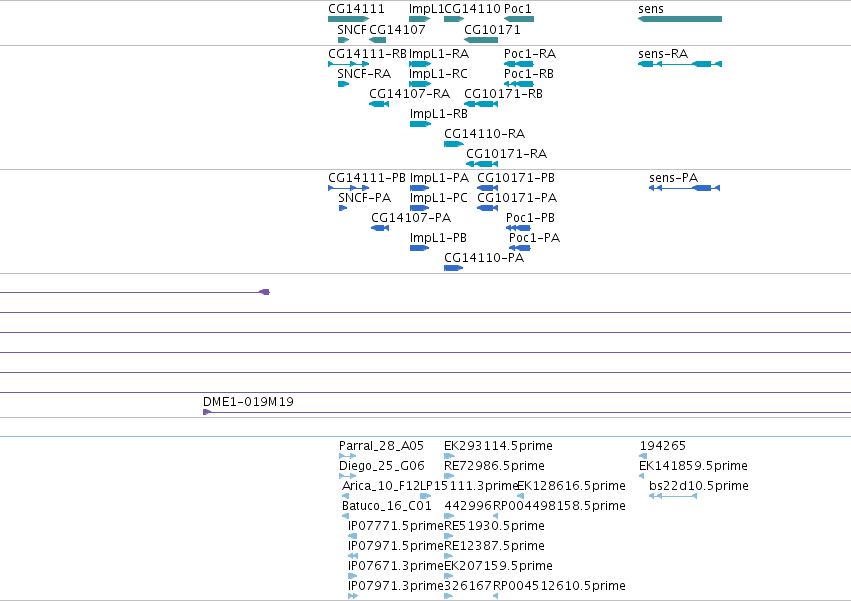Screen dimensions: 851x601
Task: Click EST RE12387.5prime
Action: pos(448,557)
